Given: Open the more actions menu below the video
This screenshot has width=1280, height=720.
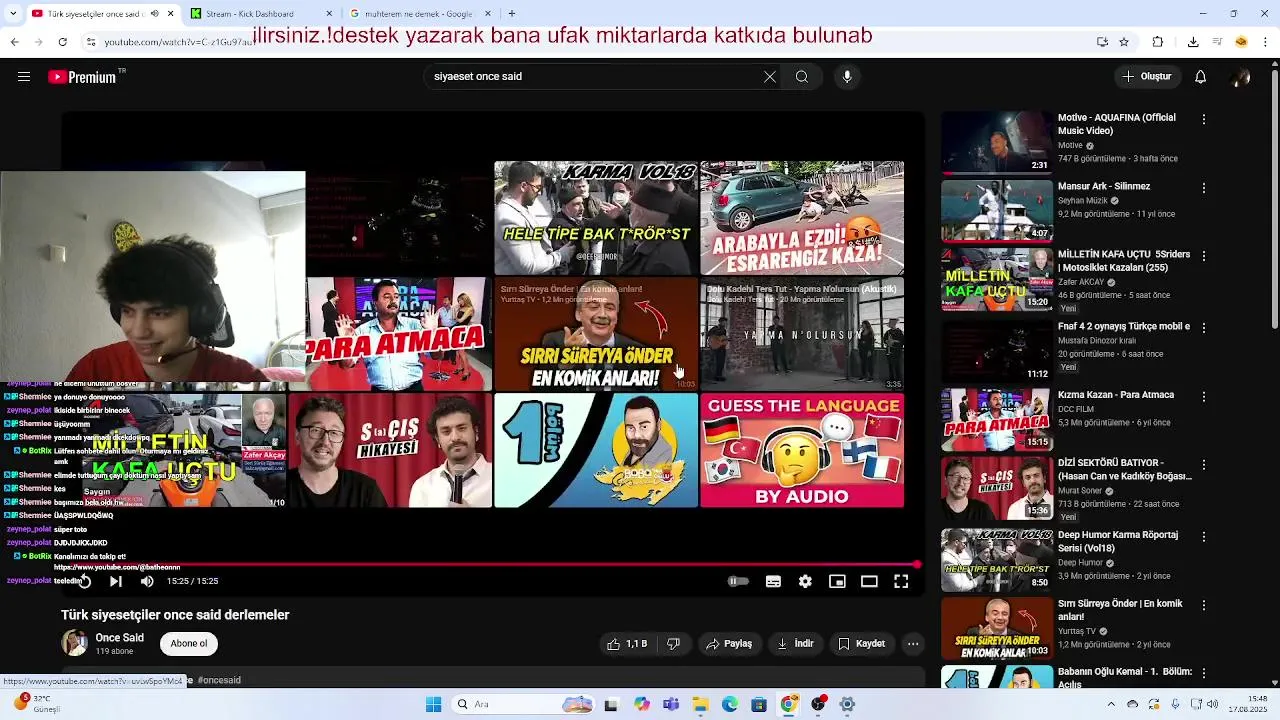Looking at the screenshot, I should click(913, 644).
